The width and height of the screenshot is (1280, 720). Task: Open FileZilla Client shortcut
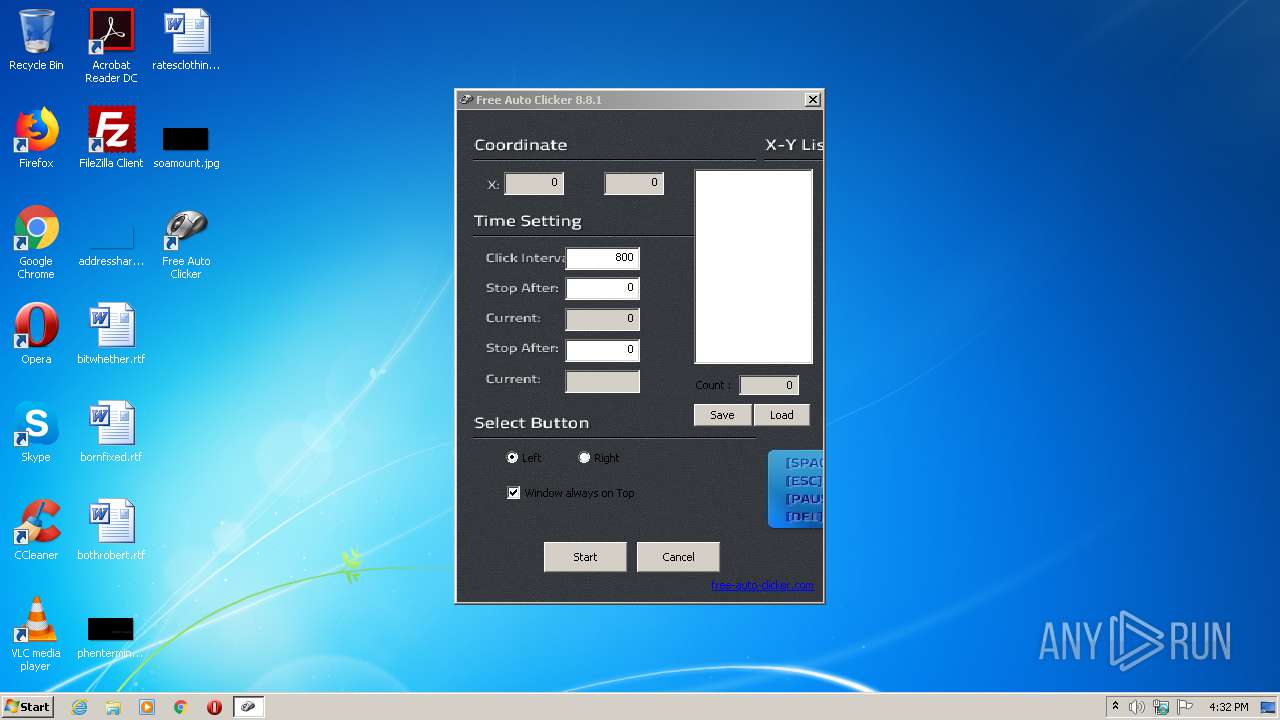pos(111,138)
